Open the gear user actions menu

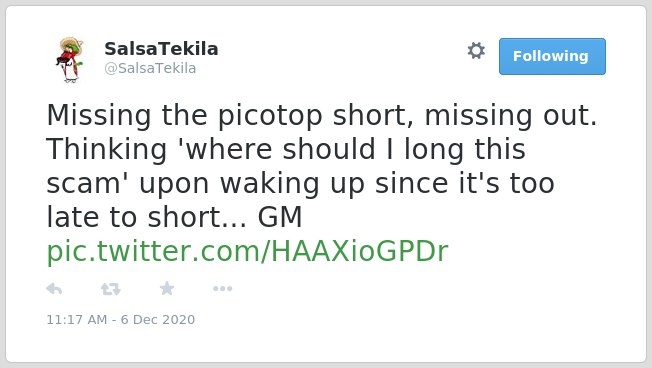(x=476, y=51)
